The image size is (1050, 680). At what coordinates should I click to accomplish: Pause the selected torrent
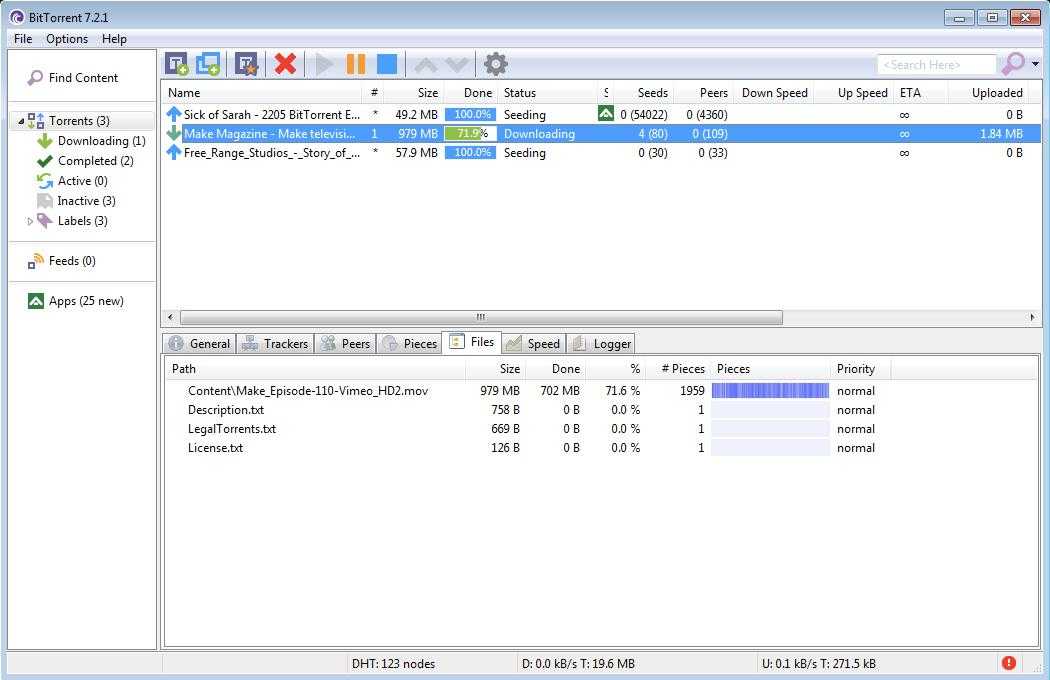click(356, 64)
